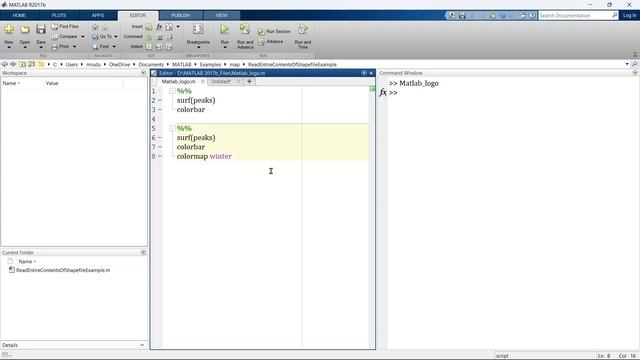Open the New dropdown arrow
Image resolution: width=640 pixels, height=360 pixels.
click(x=9, y=48)
